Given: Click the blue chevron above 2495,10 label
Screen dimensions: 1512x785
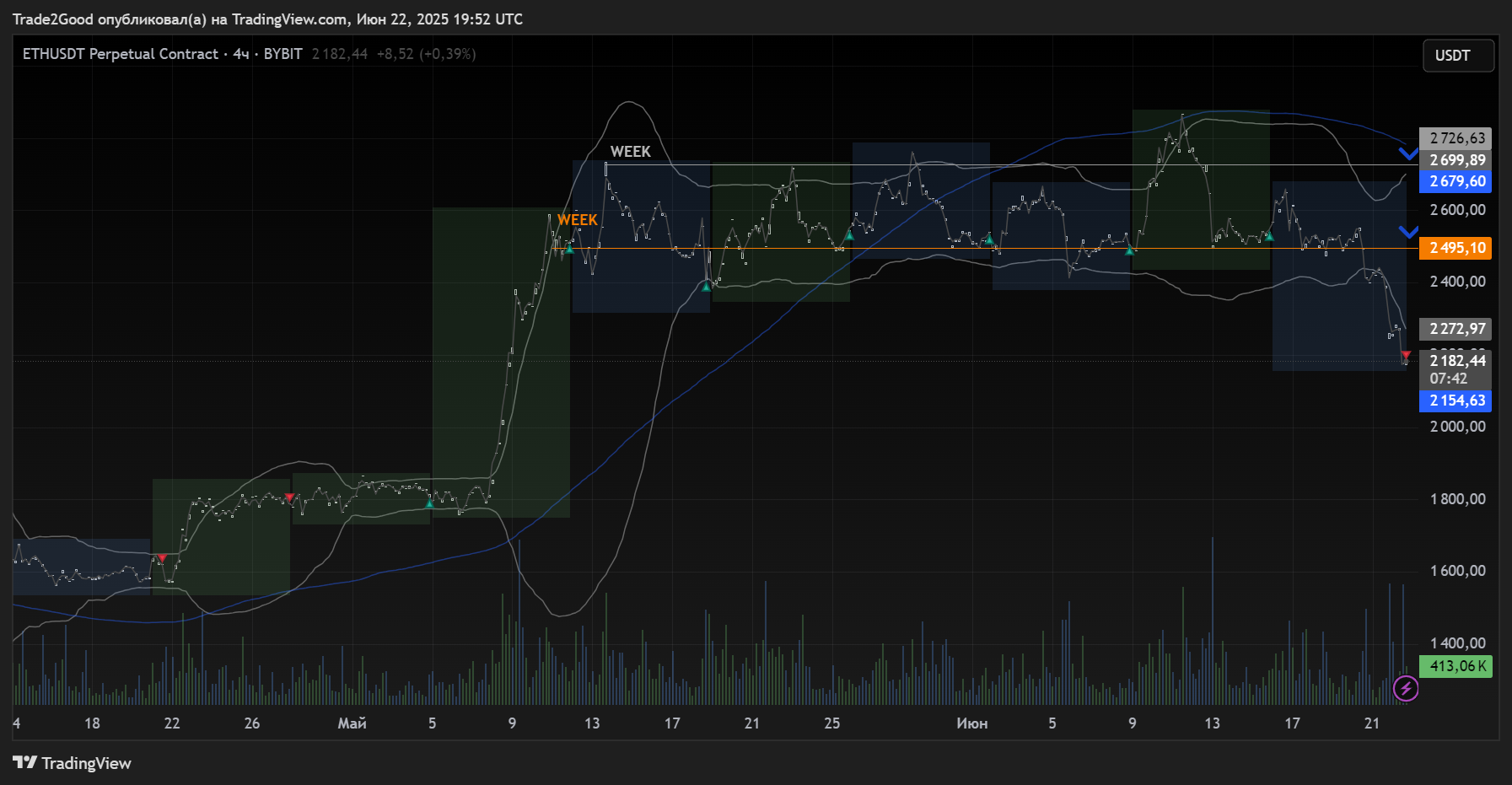Looking at the screenshot, I should click(1407, 232).
